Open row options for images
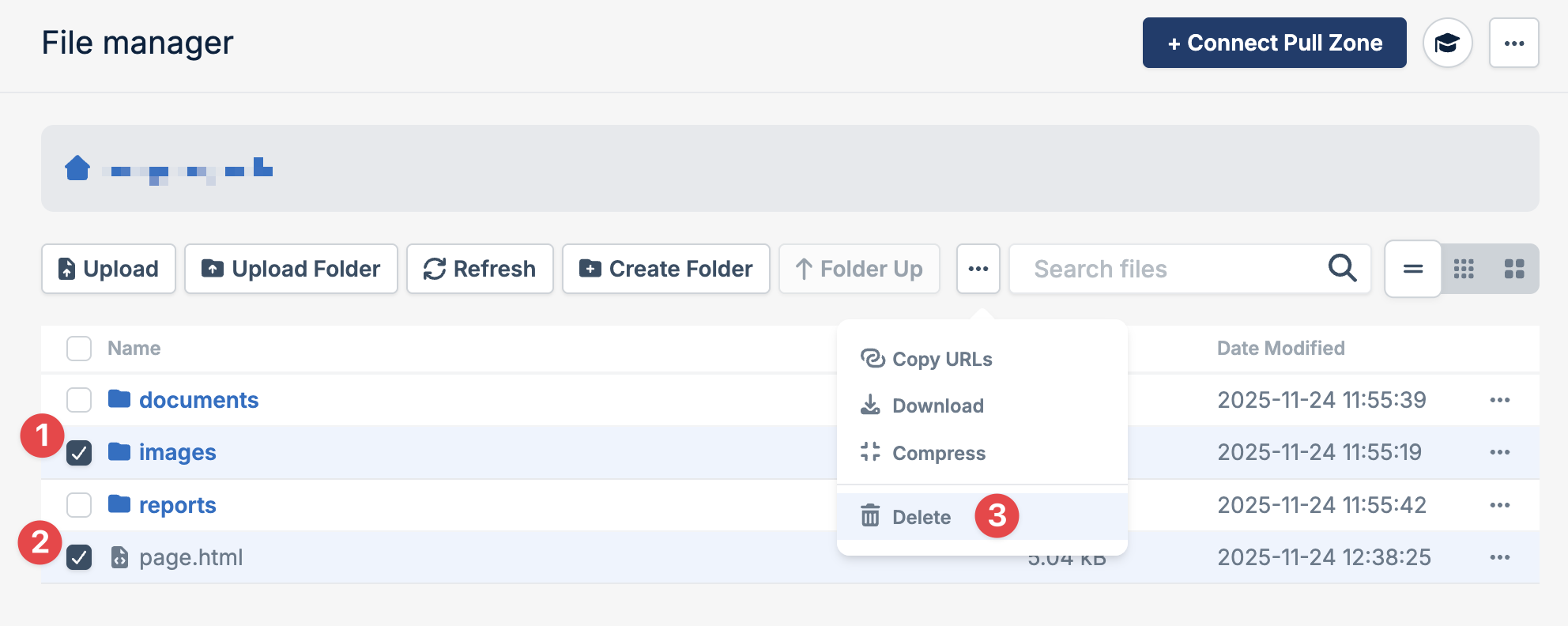 [x=1500, y=452]
